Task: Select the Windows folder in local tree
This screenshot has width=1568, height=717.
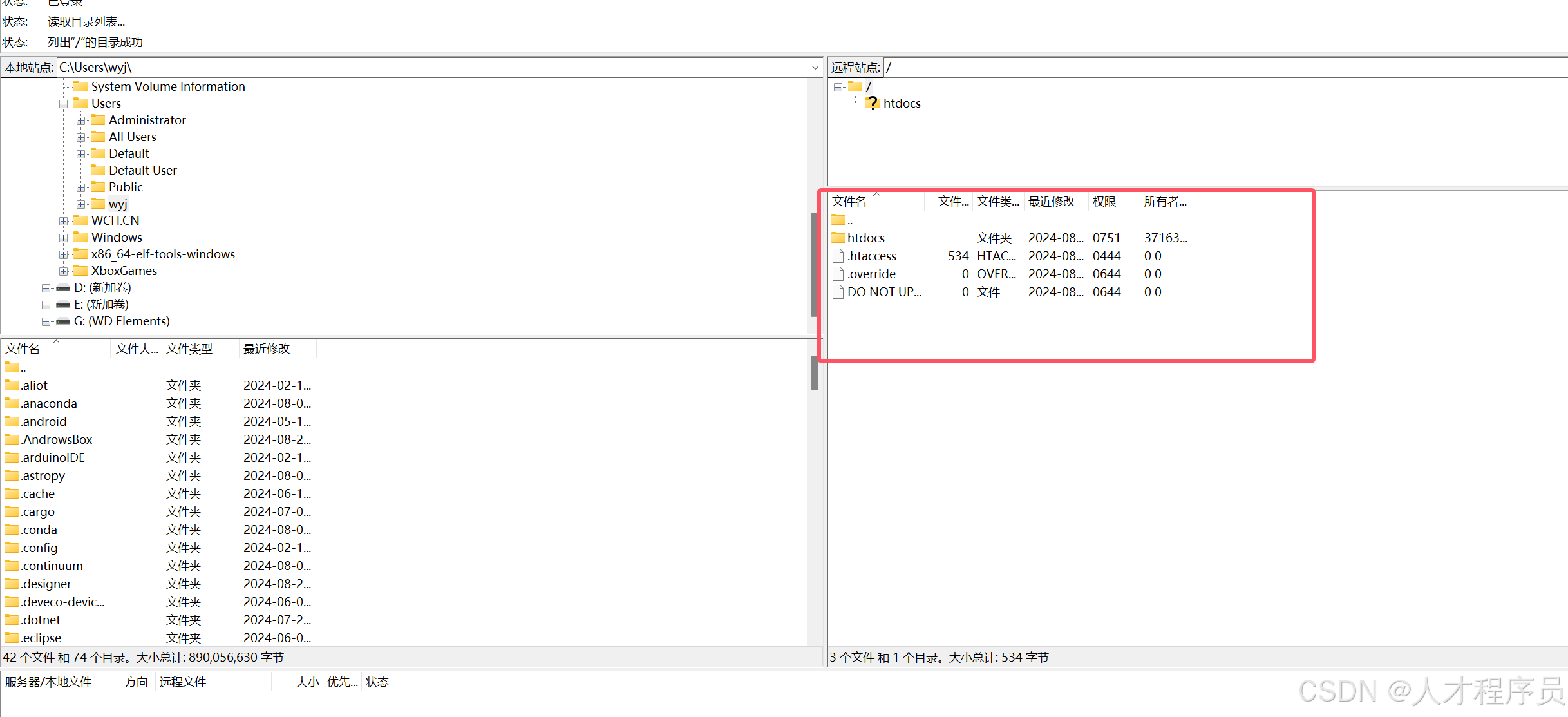Action: click(x=117, y=237)
